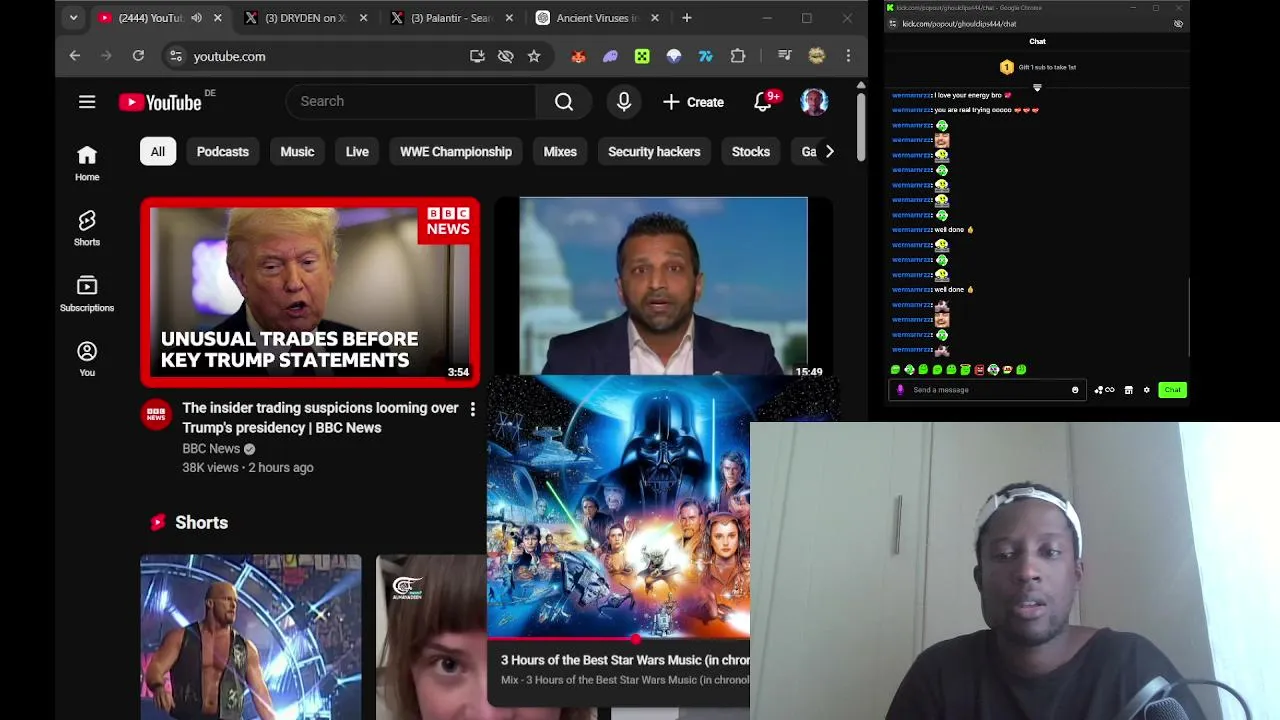1280x720 pixels.
Task: Open Subscriptions in YouTube sidebar
Action: point(87,294)
